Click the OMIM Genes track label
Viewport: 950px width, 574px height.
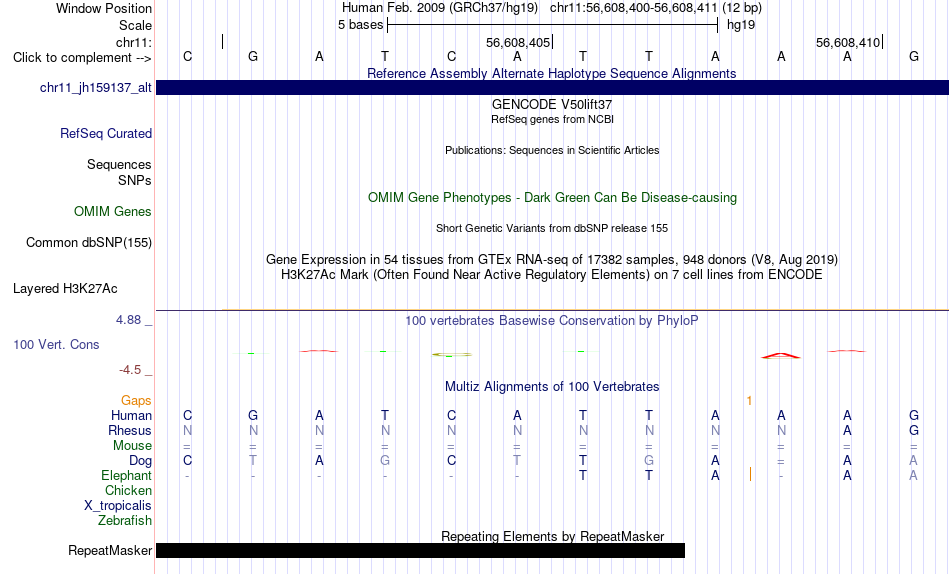click(x=113, y=212)
